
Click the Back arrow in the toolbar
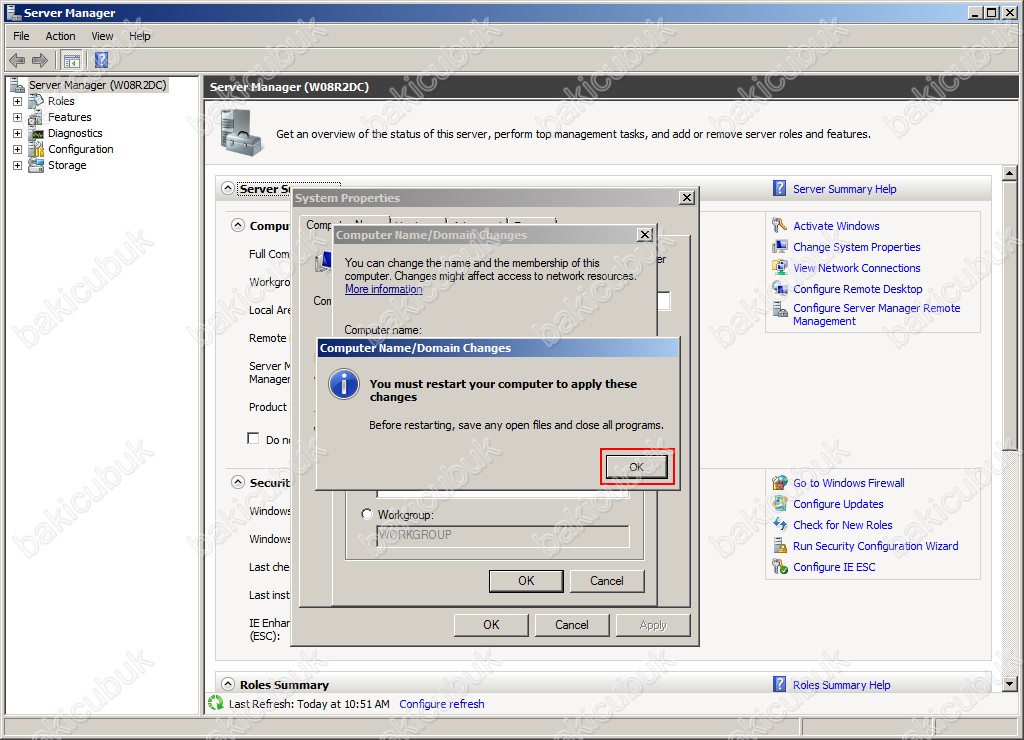click(x=17, y=61)
